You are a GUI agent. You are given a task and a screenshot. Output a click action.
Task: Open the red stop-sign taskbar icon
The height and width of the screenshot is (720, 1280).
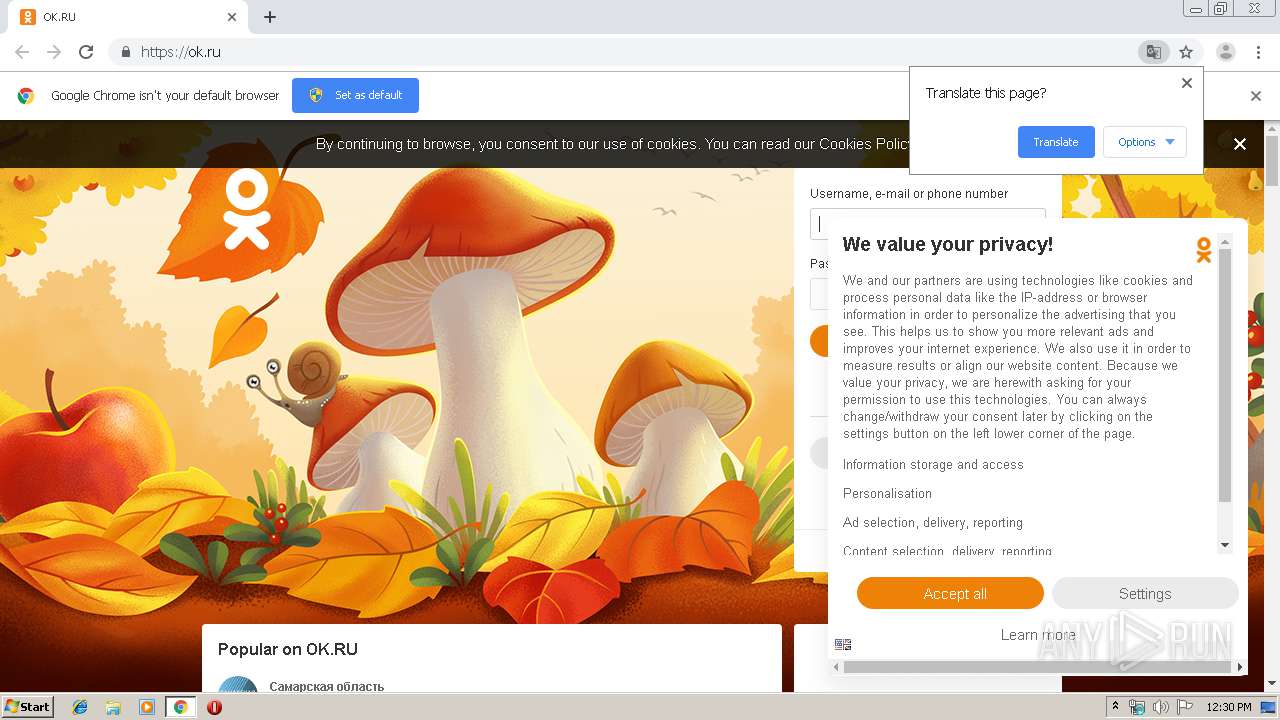pyautogui.click(x=214, y=707)
